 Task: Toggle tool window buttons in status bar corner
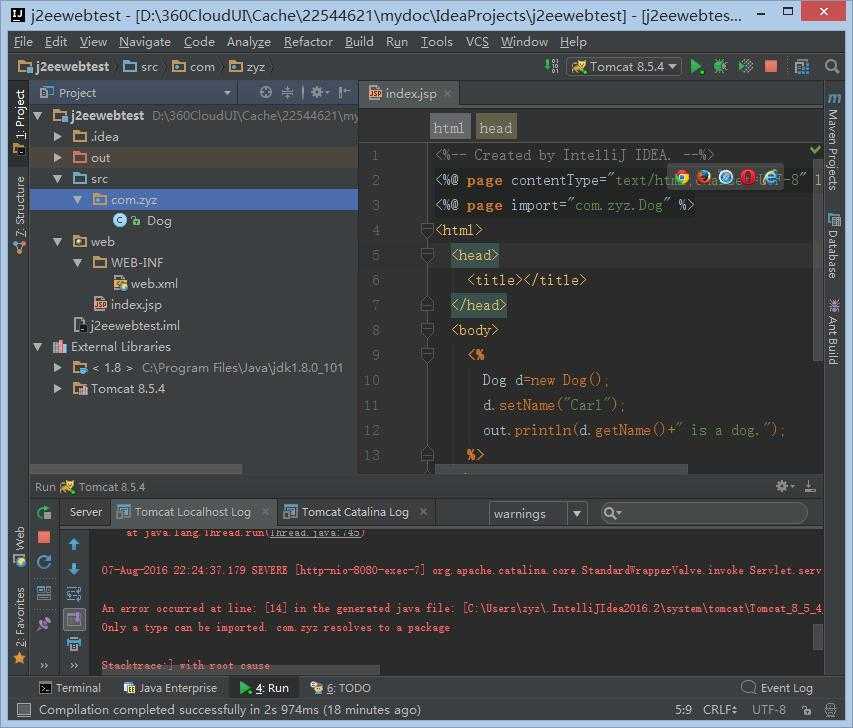pos(23,710)
